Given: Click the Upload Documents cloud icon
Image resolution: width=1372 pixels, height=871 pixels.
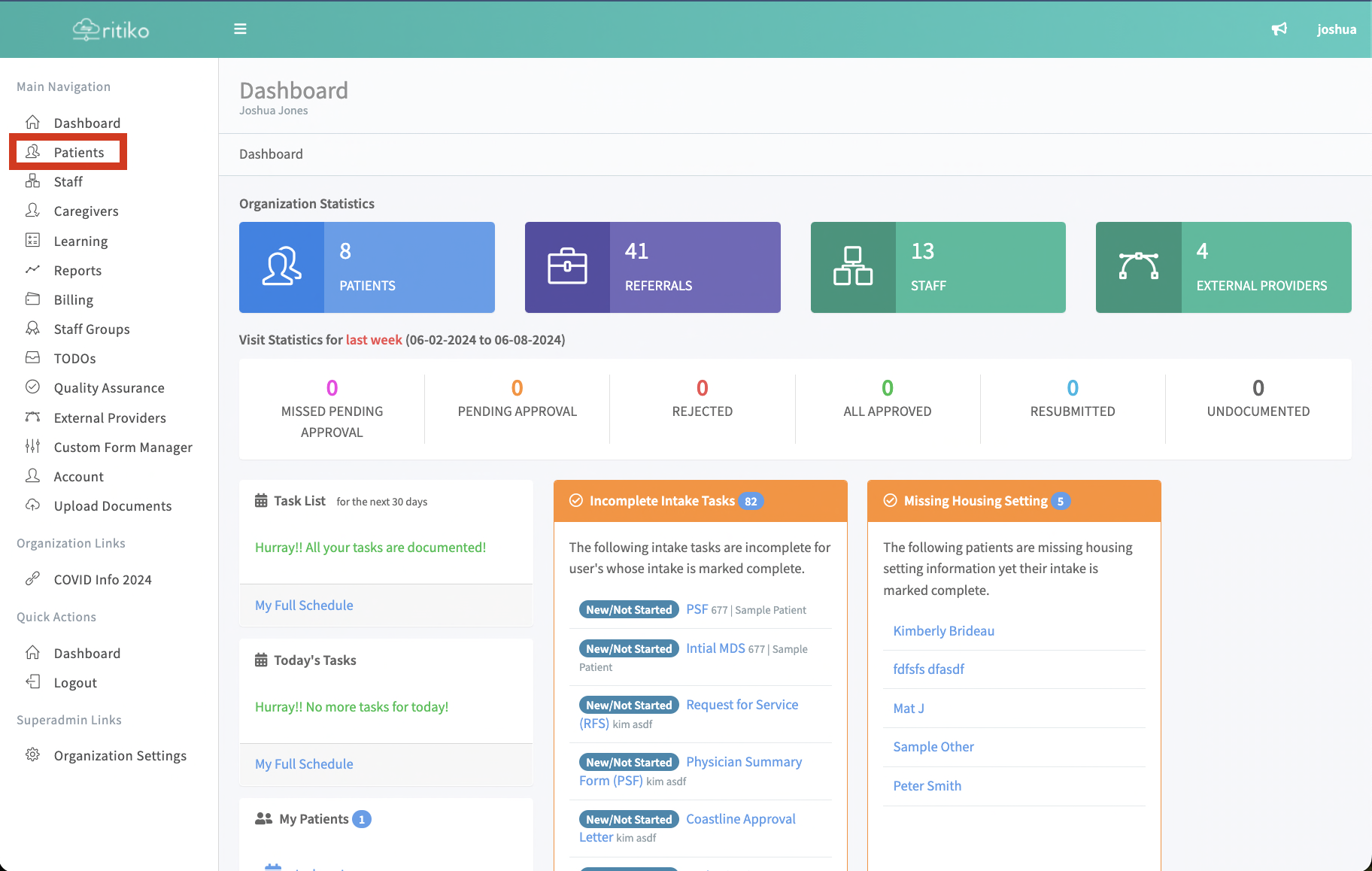Looking at the screenshot, I should coord(32,505).
